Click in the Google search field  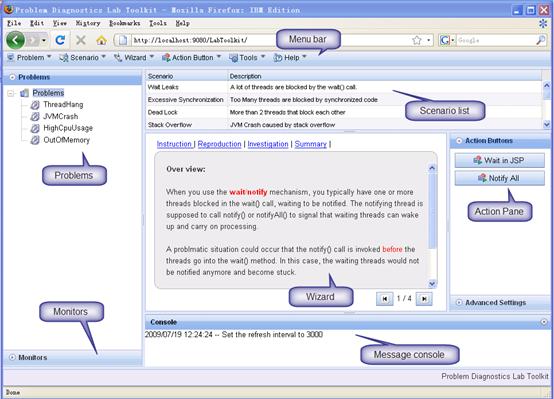click(495, 40)
